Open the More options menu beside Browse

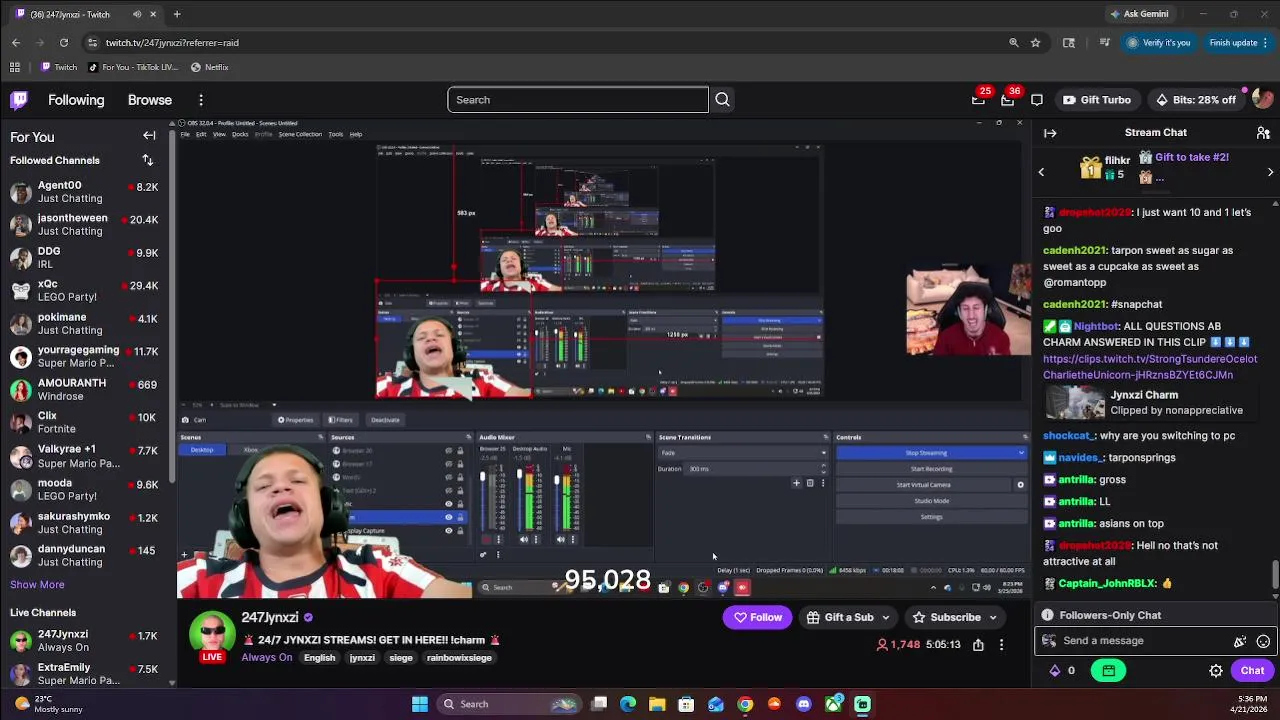click(x=201, y=100)
